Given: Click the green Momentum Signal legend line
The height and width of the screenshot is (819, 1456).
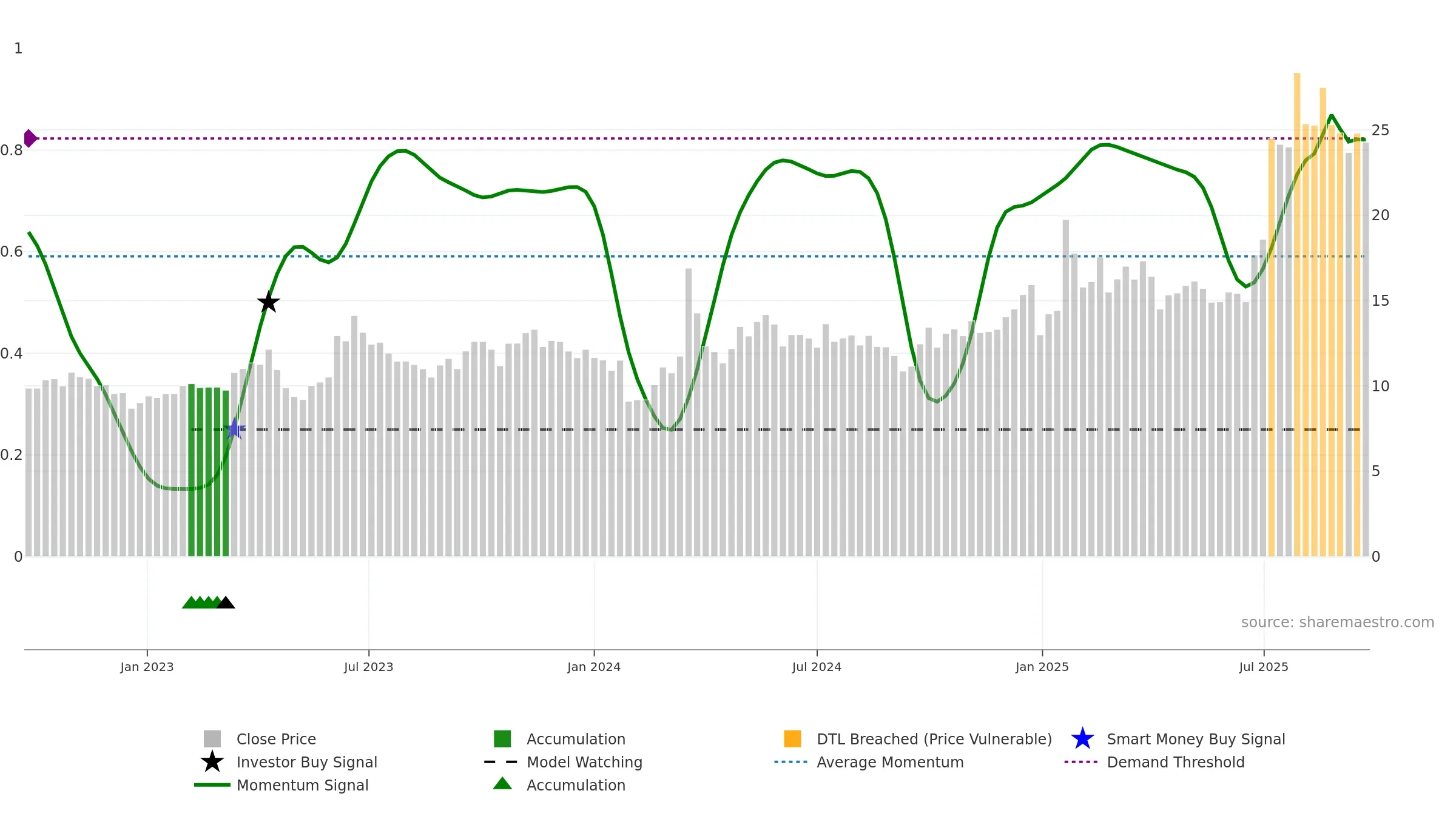Looking at the screenshot, I should (x=212, y=785).
